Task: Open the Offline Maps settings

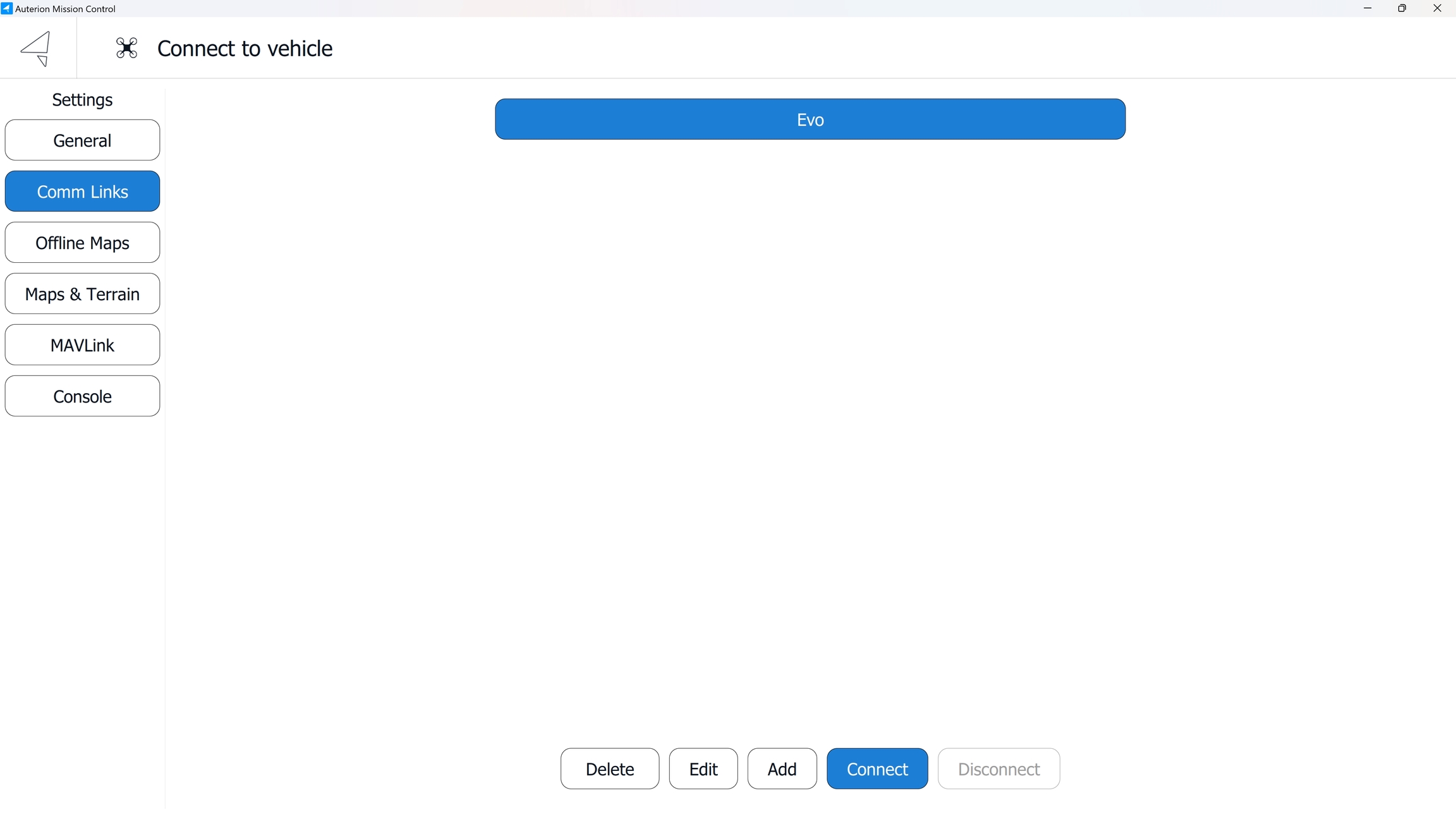Action: pos(82,243)
